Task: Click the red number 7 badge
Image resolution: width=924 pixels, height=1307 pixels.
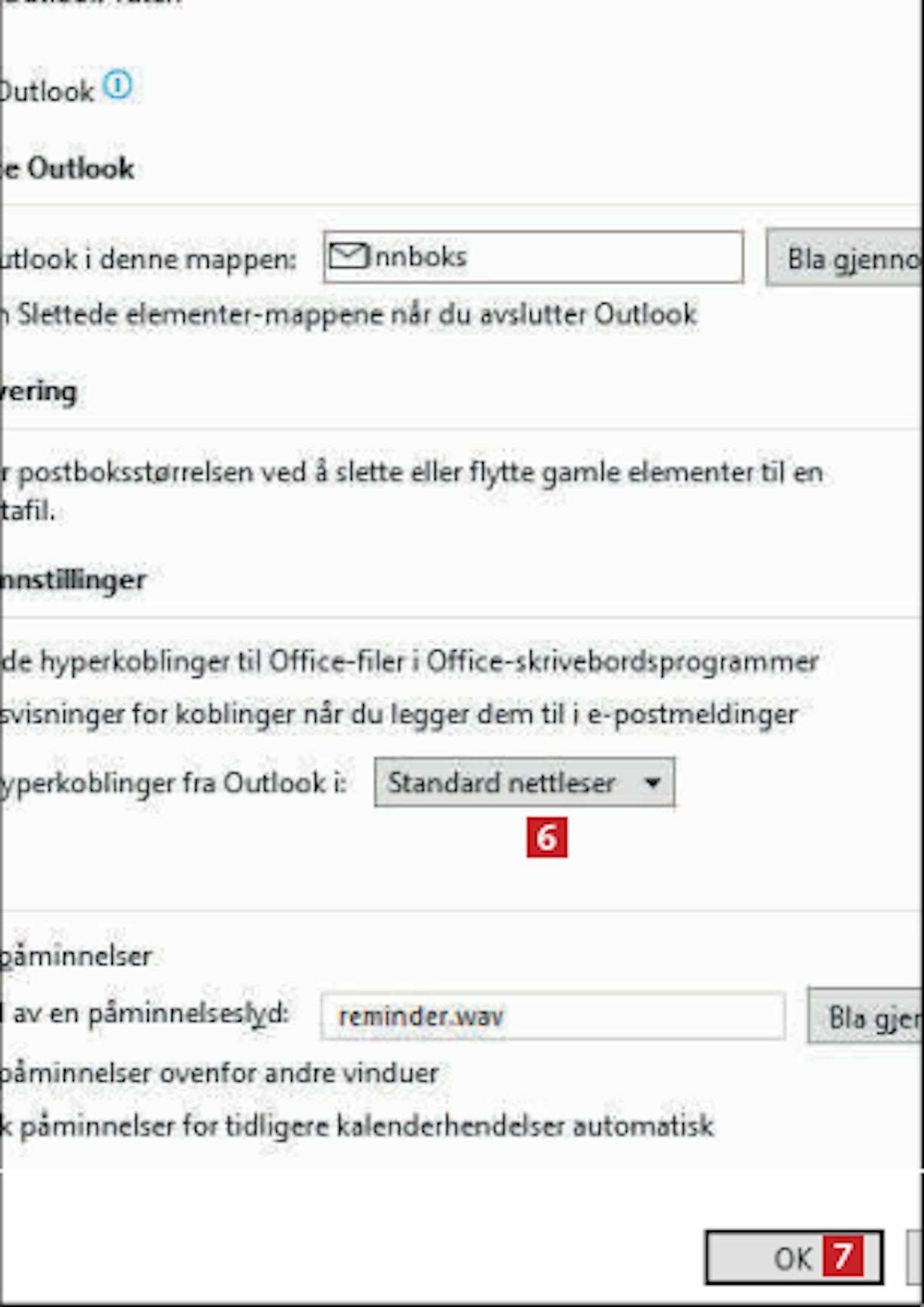Action: 843,1256
